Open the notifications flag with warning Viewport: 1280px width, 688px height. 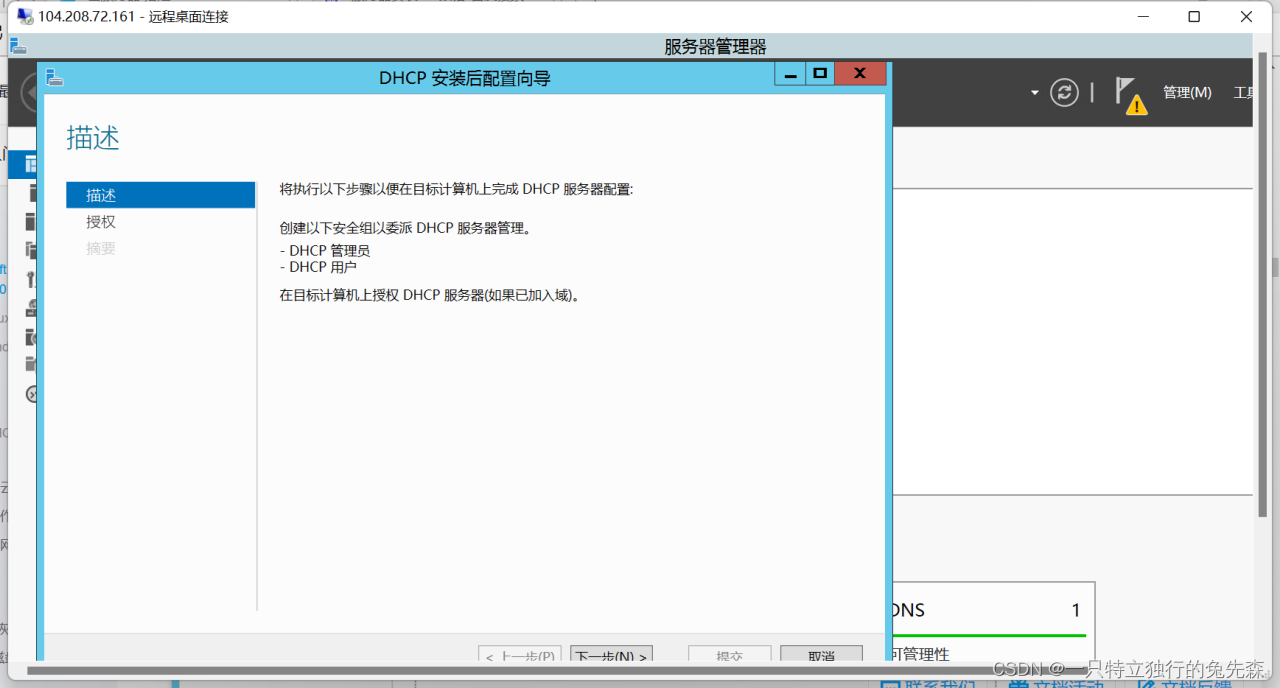(x=1130, y=96)
